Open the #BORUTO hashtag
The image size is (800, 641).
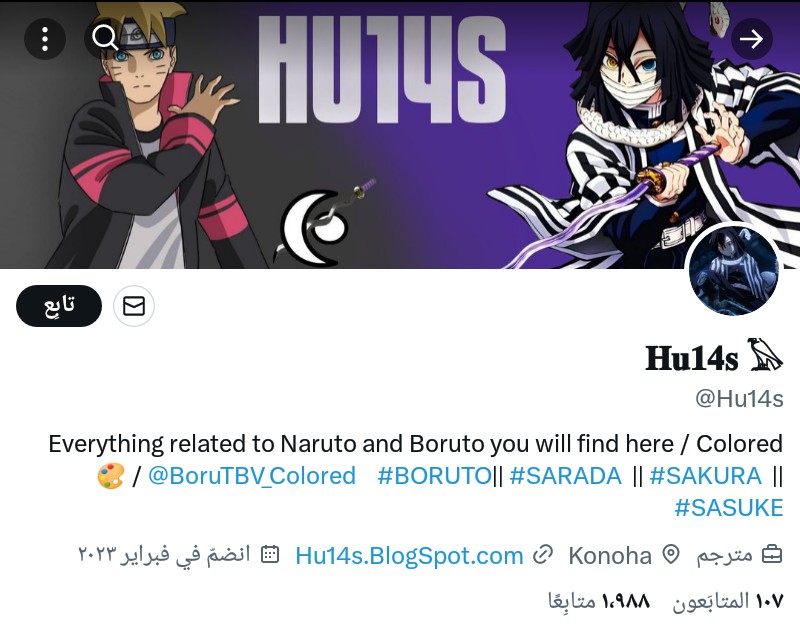[x=435, y=476]
